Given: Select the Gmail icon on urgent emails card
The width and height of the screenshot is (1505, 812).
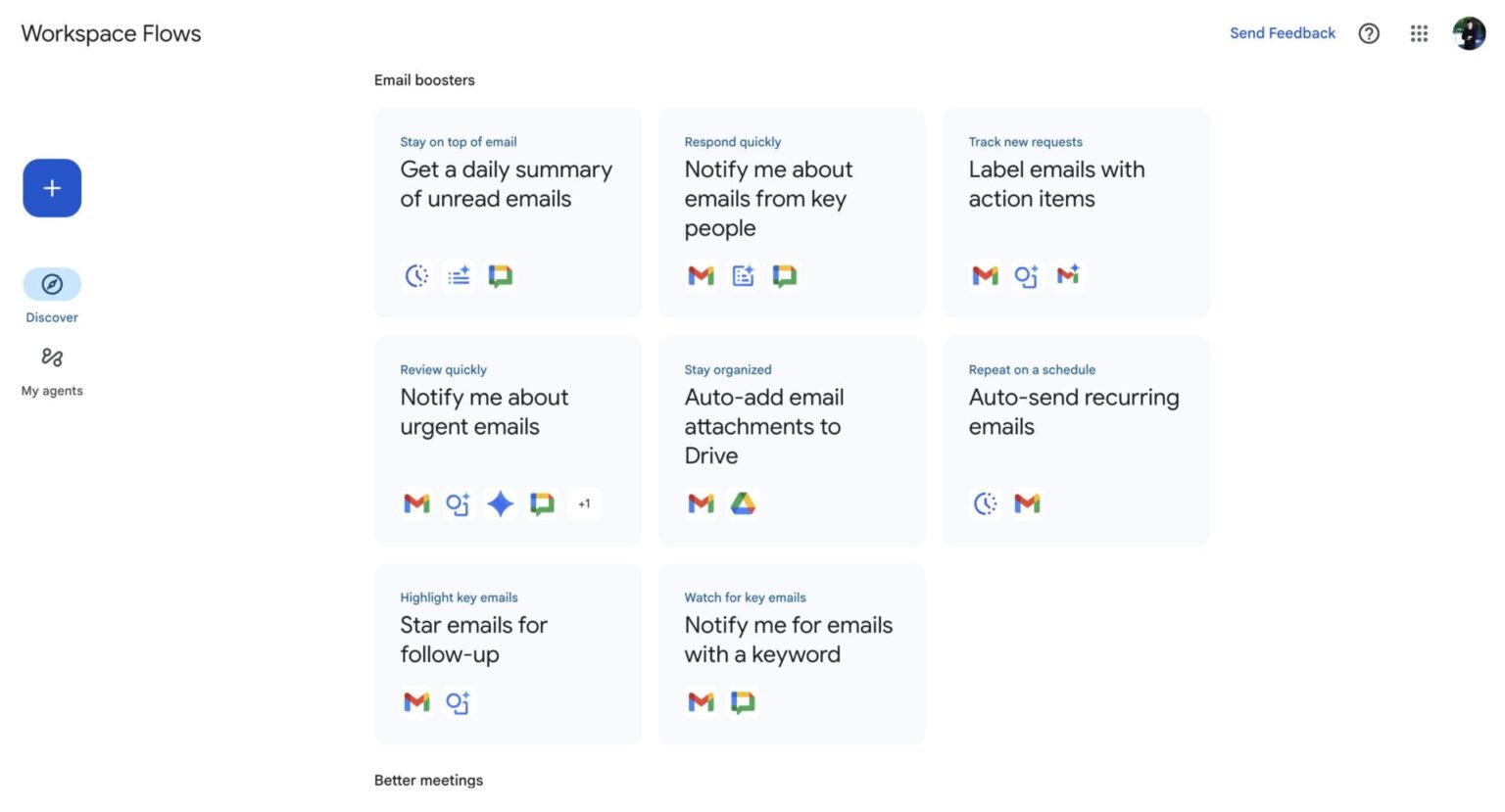Looking at the screenshot, I should 415,502.
